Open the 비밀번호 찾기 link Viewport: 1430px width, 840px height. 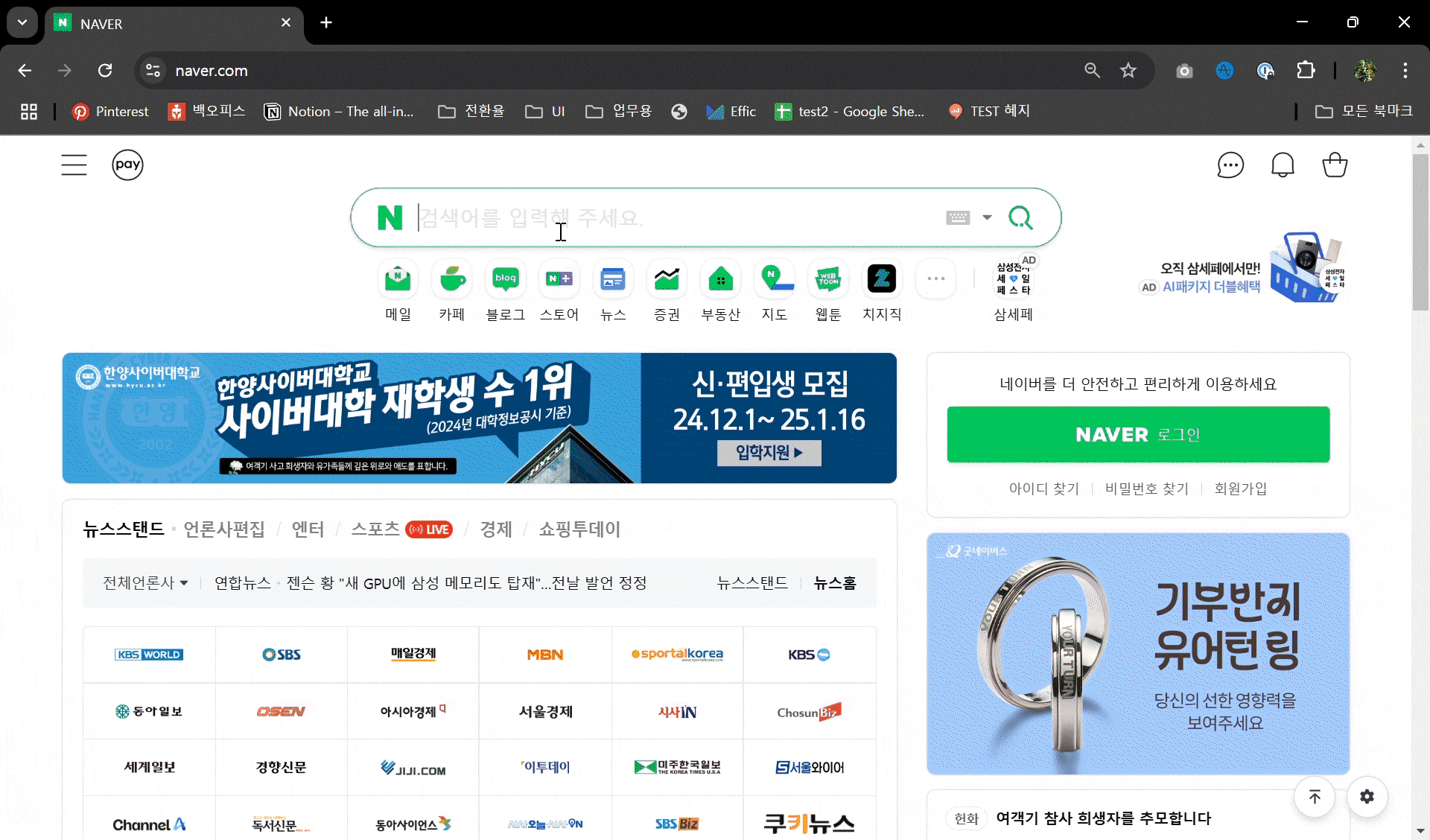point(1146,489)
